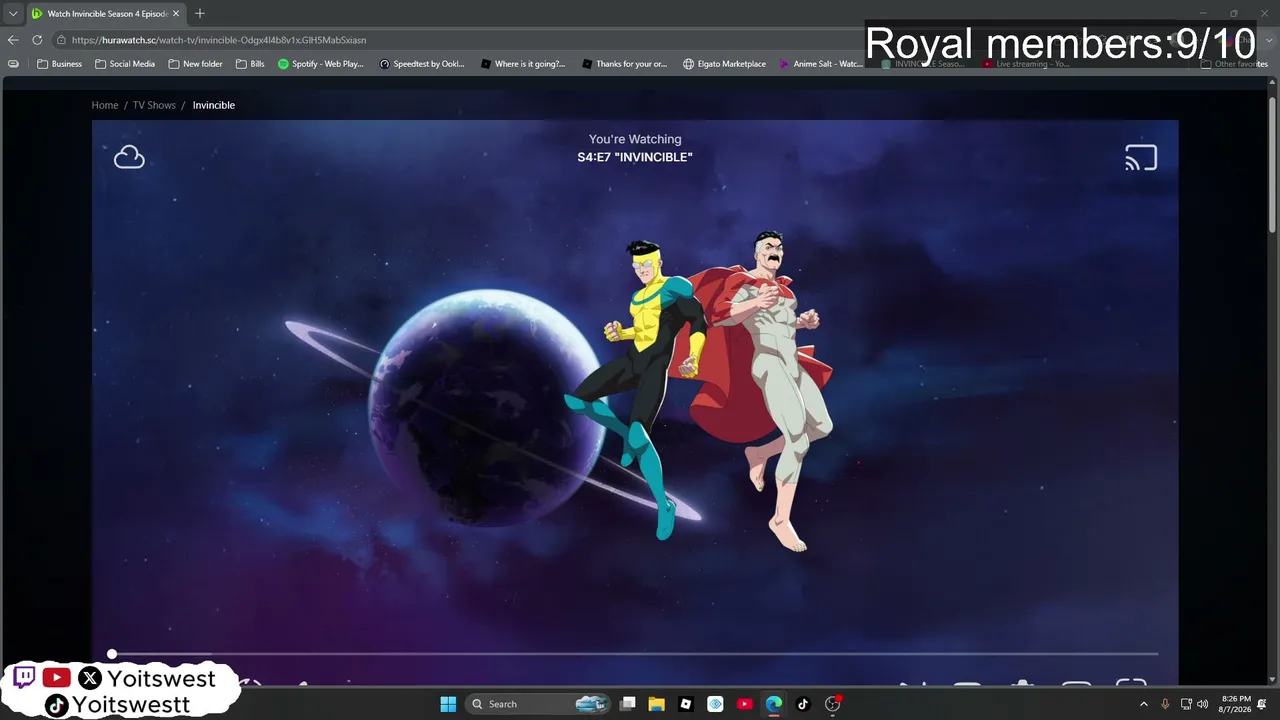Close the Watch Invincible Season 4 tab
The height and width of the screenshot is (720, 1280).
(176, 14)
